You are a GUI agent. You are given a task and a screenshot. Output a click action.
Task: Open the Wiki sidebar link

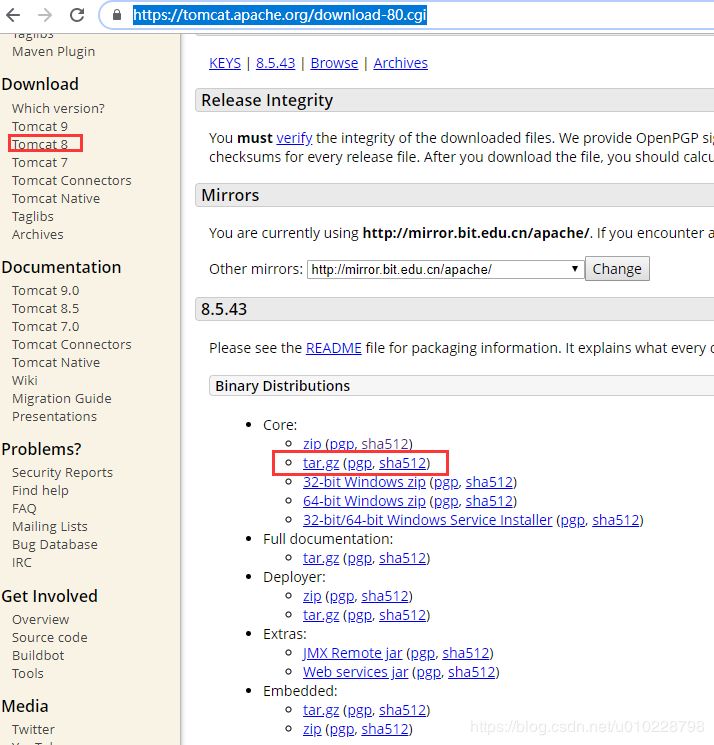25,381
